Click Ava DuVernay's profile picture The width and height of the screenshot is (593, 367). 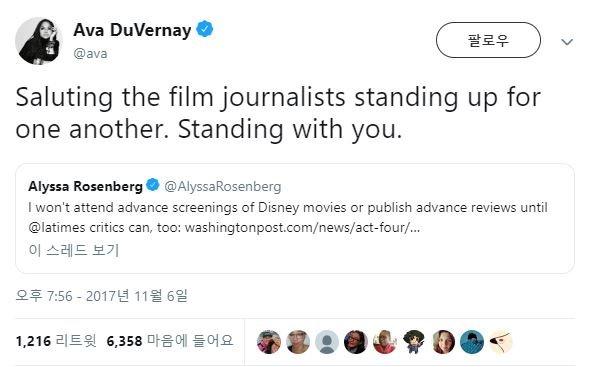39,41
